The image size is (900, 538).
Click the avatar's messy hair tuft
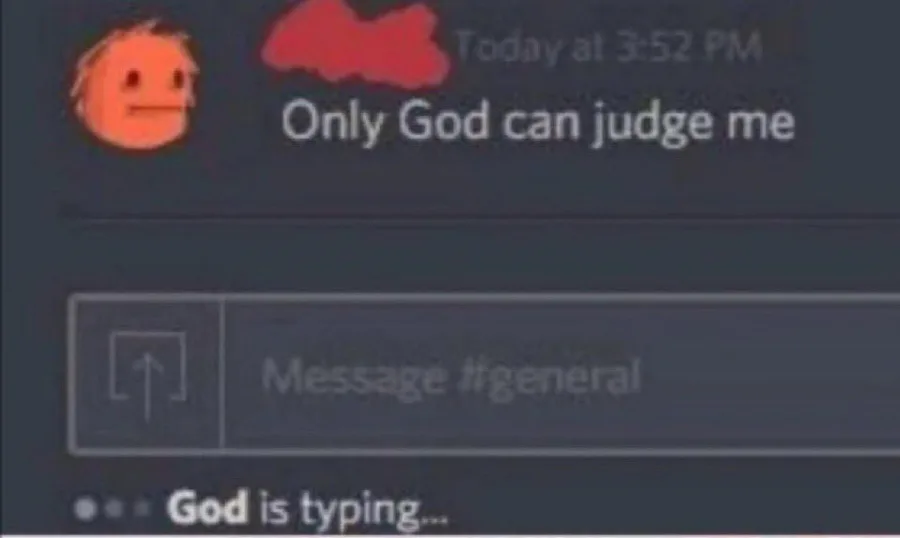[143, 33]
